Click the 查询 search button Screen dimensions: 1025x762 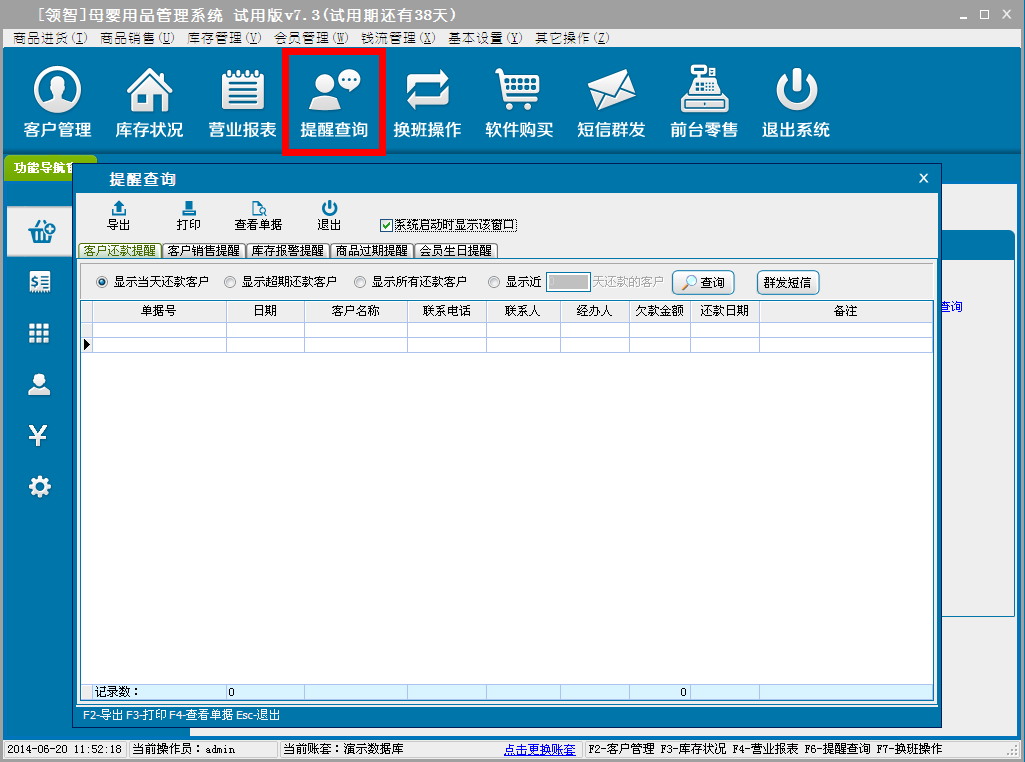coord(703,283)
